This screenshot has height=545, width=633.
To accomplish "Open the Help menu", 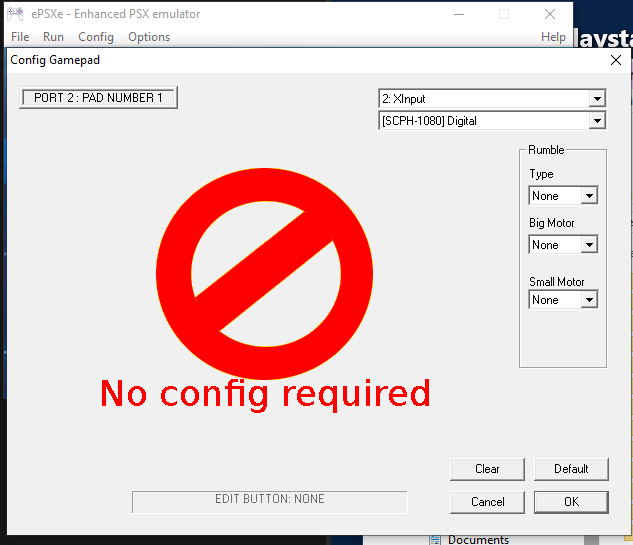I will tap(553, 37).
